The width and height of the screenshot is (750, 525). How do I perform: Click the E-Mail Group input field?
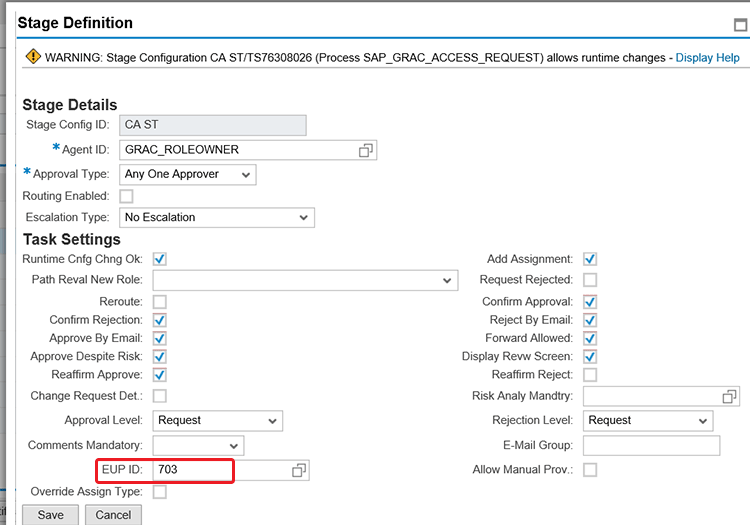point(650,445)
